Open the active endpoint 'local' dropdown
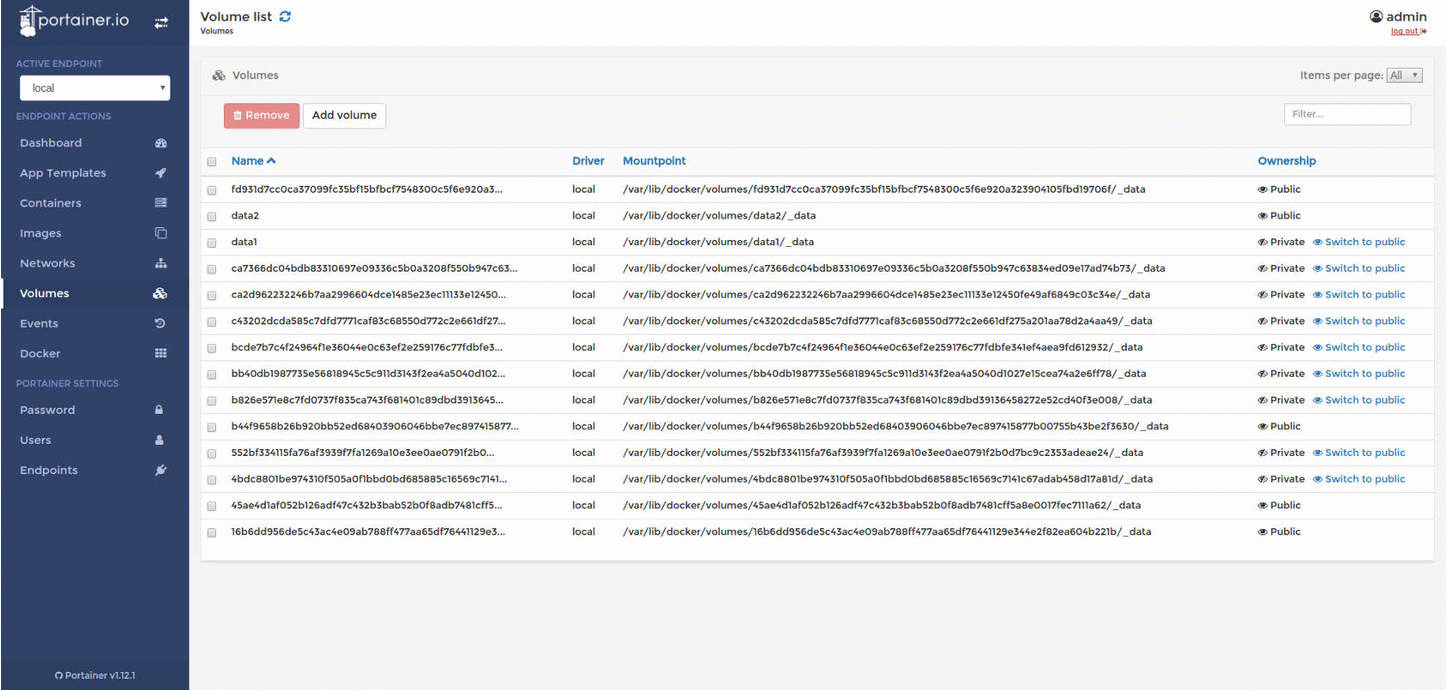The width and height of the screenshot is (1447, 690). coord(95,88)
